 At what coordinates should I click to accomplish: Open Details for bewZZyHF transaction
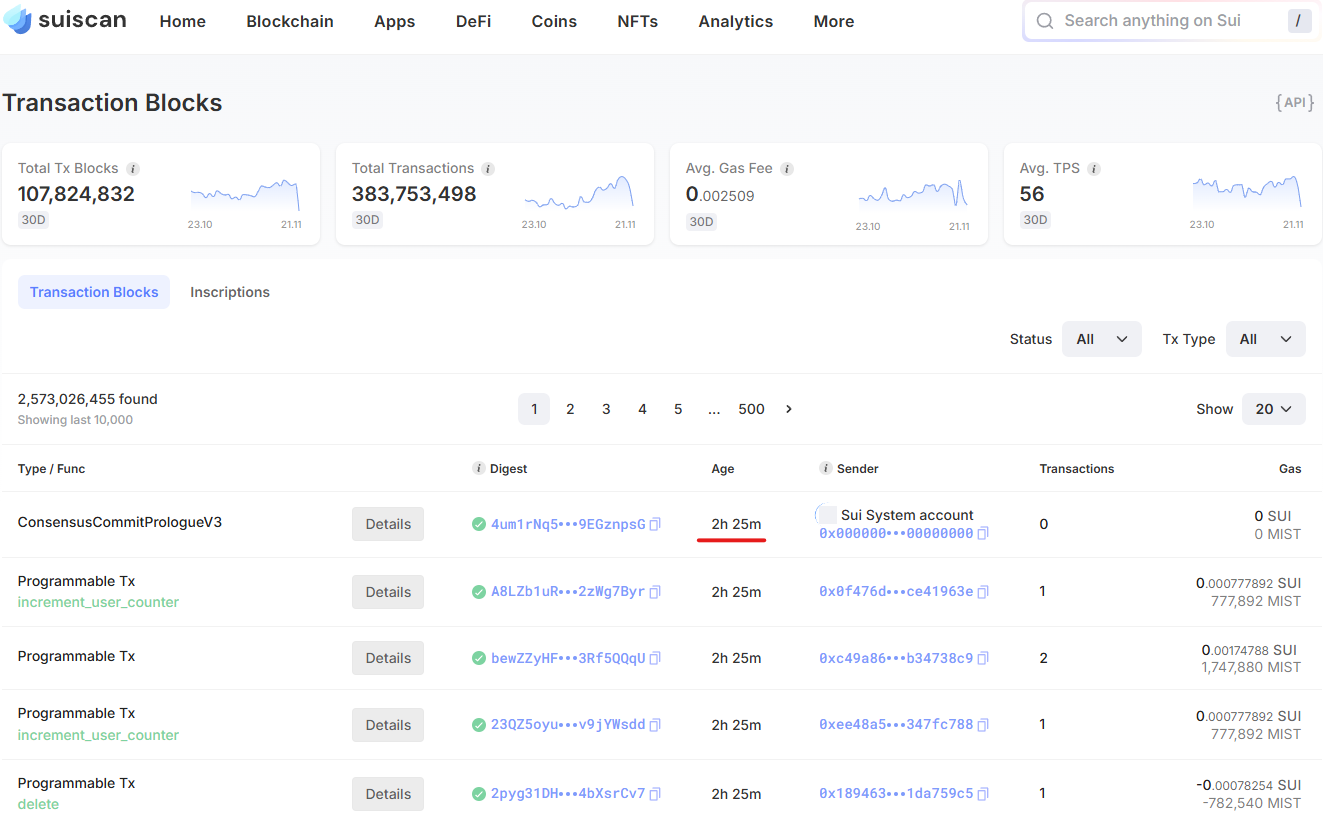coord(388,658)
